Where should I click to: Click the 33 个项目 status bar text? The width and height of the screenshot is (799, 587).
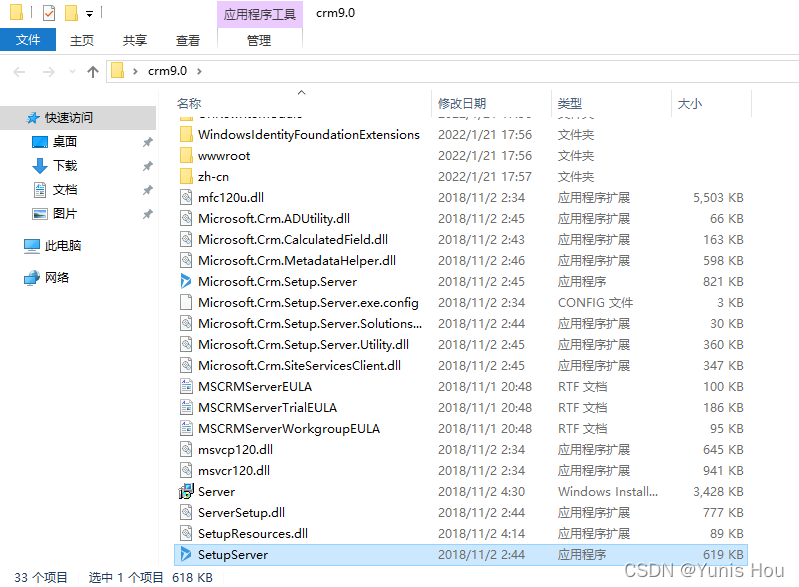click(41, 577)
